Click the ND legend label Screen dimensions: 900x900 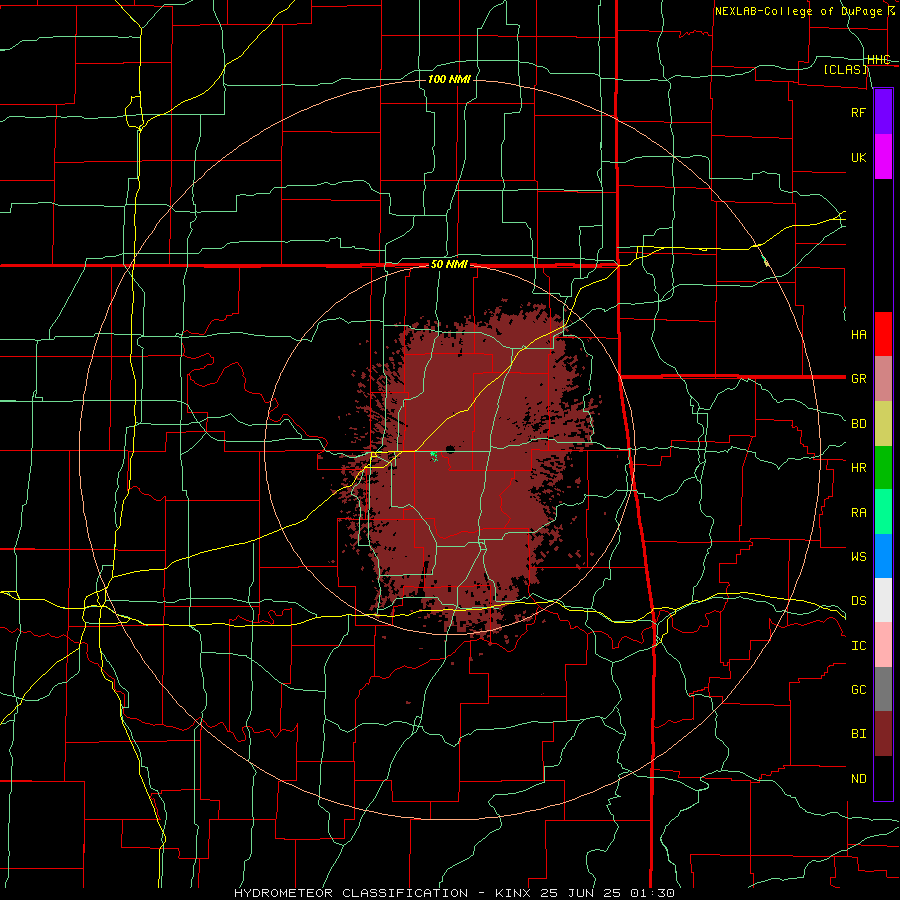pos(859,779)
